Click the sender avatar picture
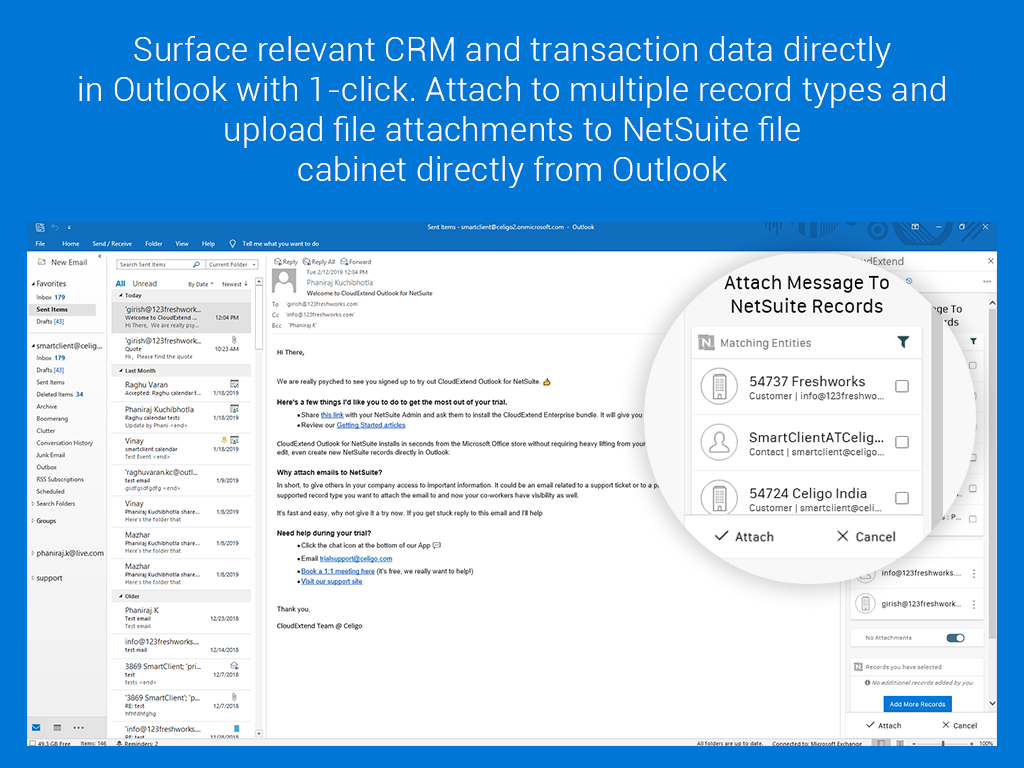 coord(284,281)
